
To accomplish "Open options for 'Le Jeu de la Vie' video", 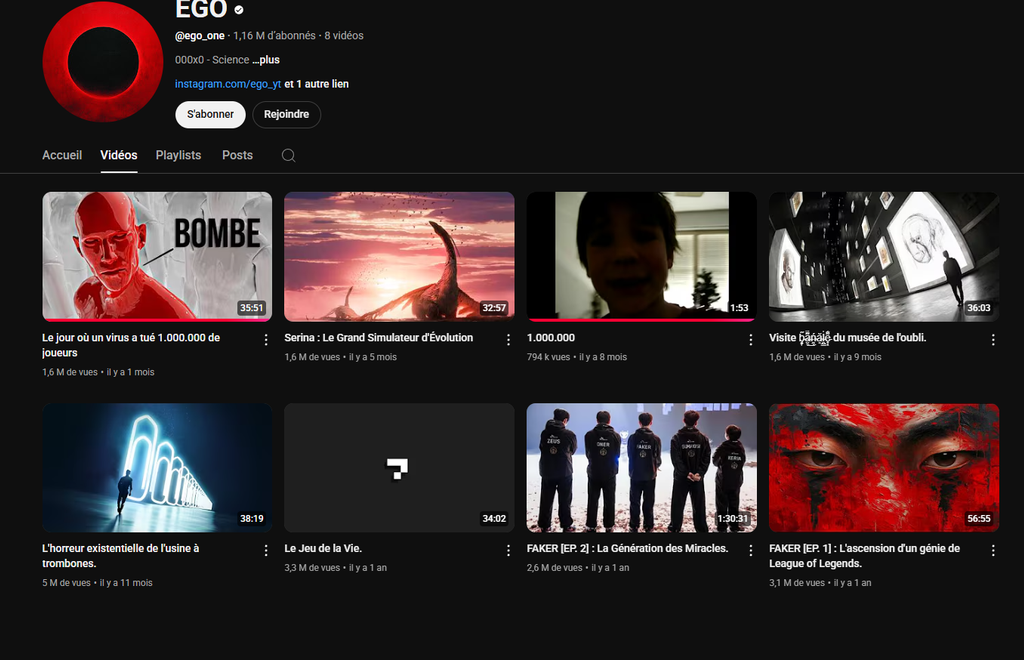I will pos(508,551).
